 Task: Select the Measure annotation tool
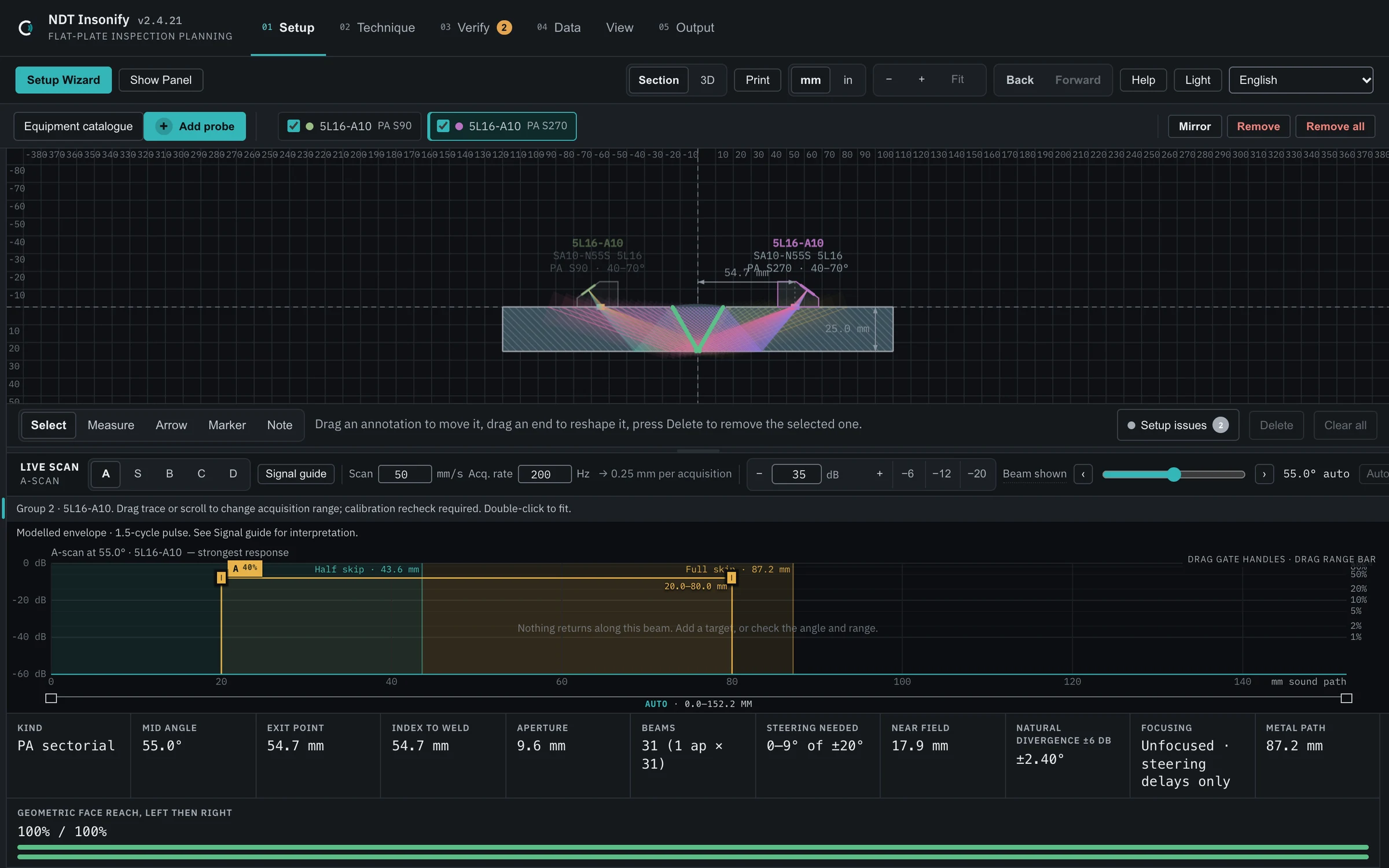(x=111, y=425)
